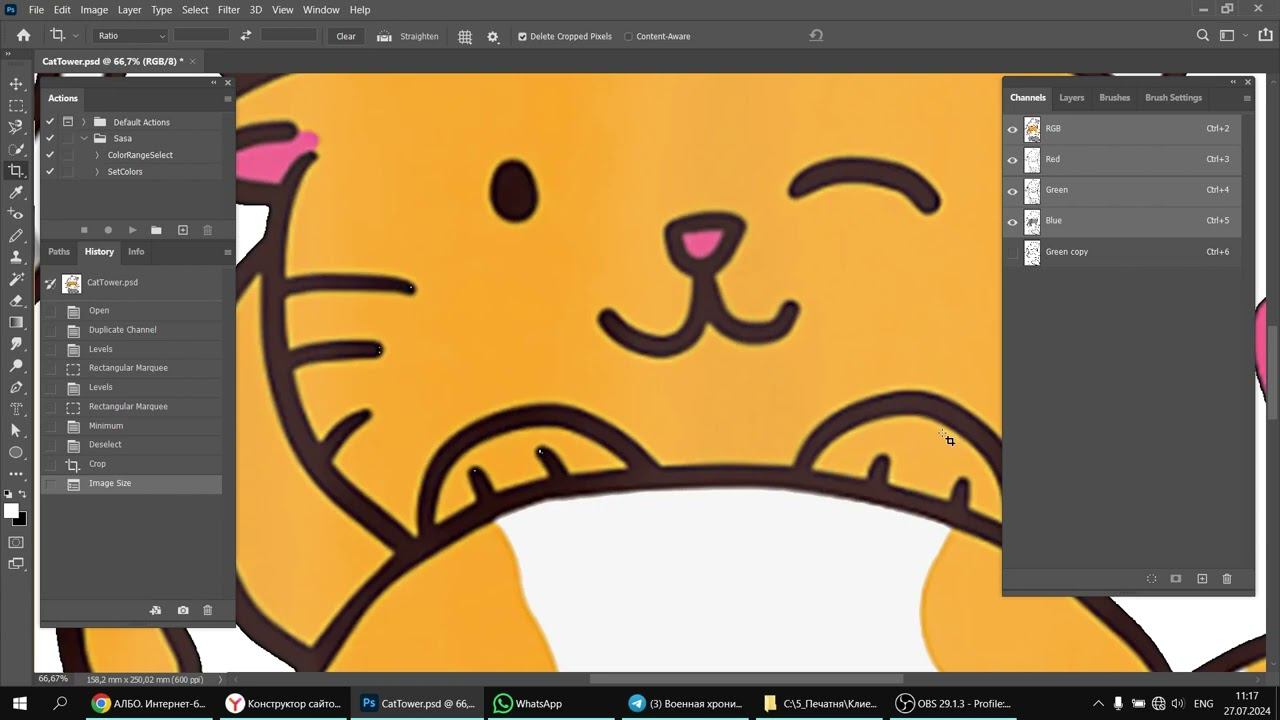Select the Type tool
This screenshot has width=1280, height=720.
(x=16, y=409)
